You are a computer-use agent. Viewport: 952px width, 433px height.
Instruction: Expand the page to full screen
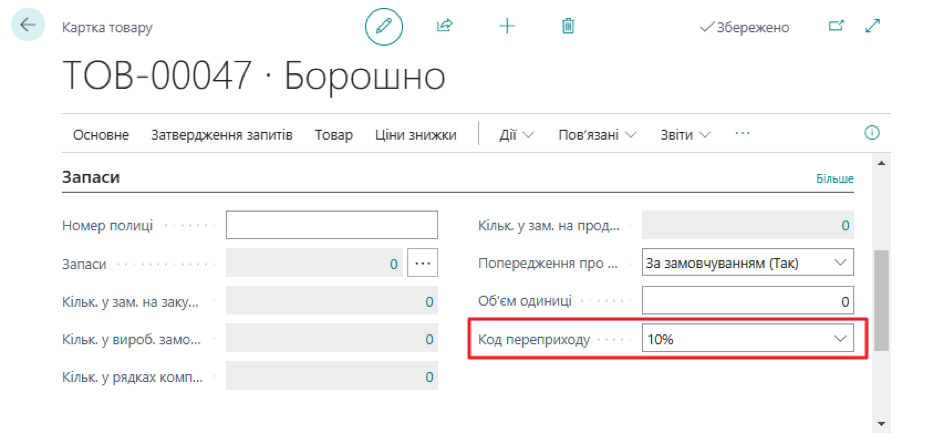coord(873,27)
